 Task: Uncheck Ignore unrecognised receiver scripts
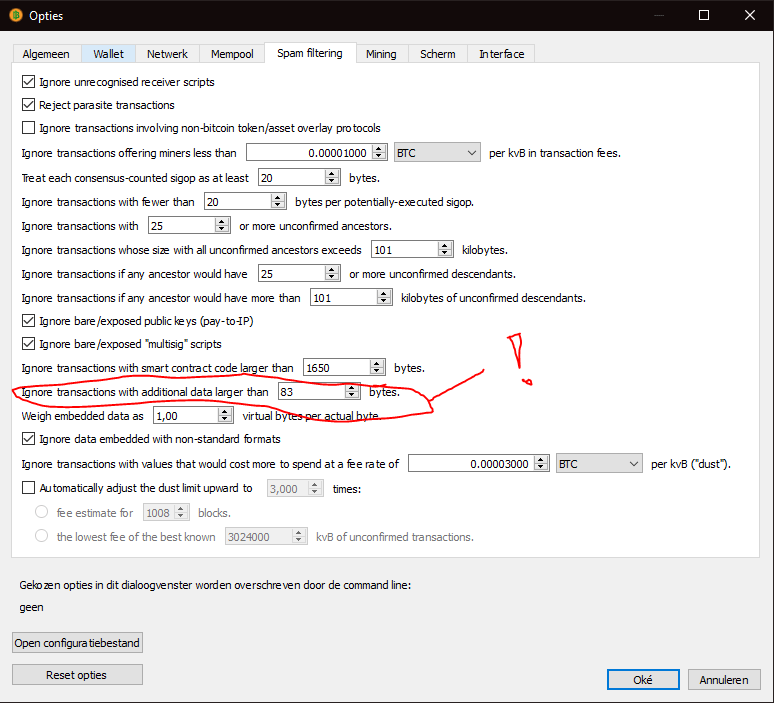(28, 82)
